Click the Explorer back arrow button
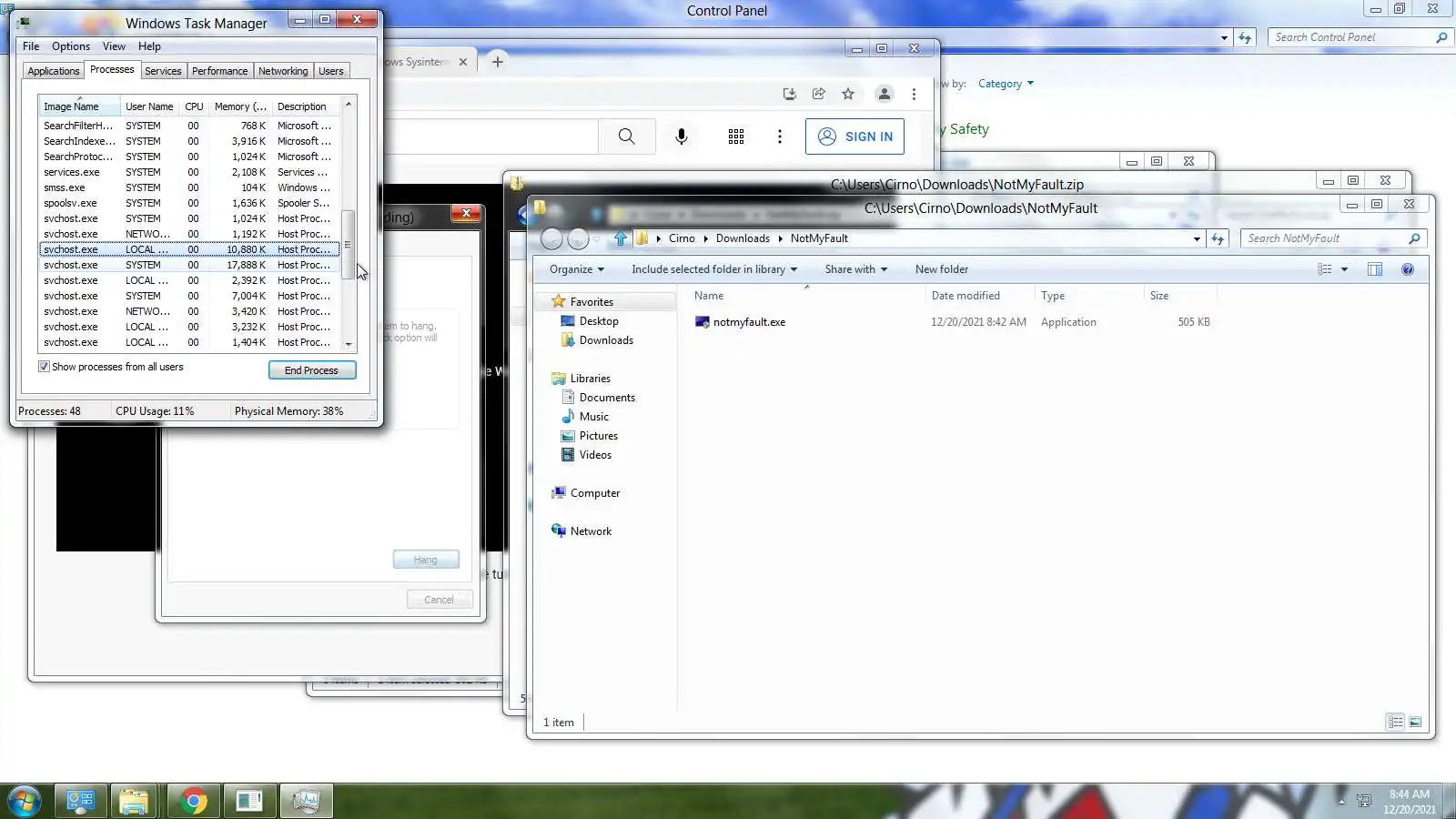Image resolution: width=1456 pixels, height=819 pixels. (551, 238)
